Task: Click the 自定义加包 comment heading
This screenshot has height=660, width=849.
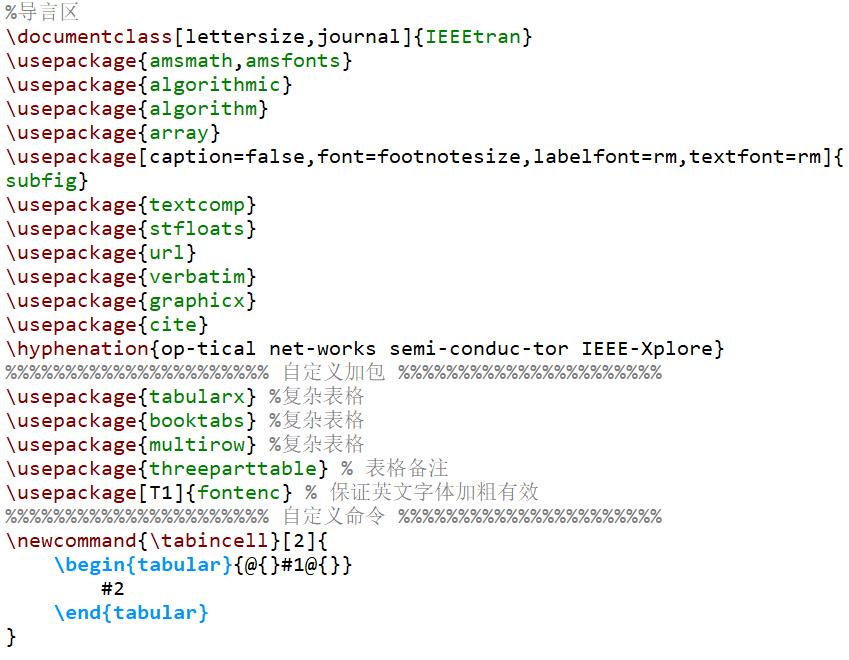Action: click(334, 373)
